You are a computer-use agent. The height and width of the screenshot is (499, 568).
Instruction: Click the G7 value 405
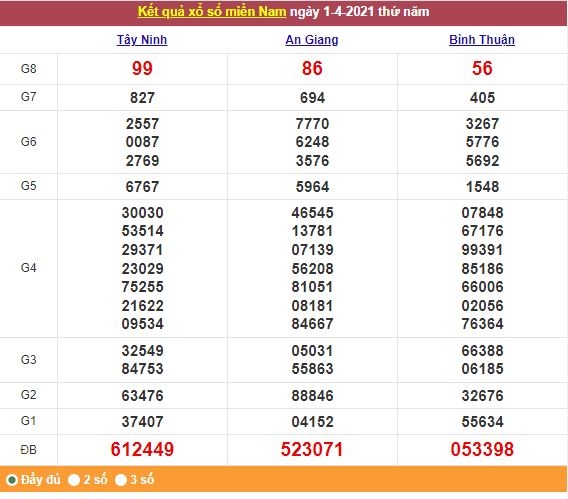(x=482, y=98)
